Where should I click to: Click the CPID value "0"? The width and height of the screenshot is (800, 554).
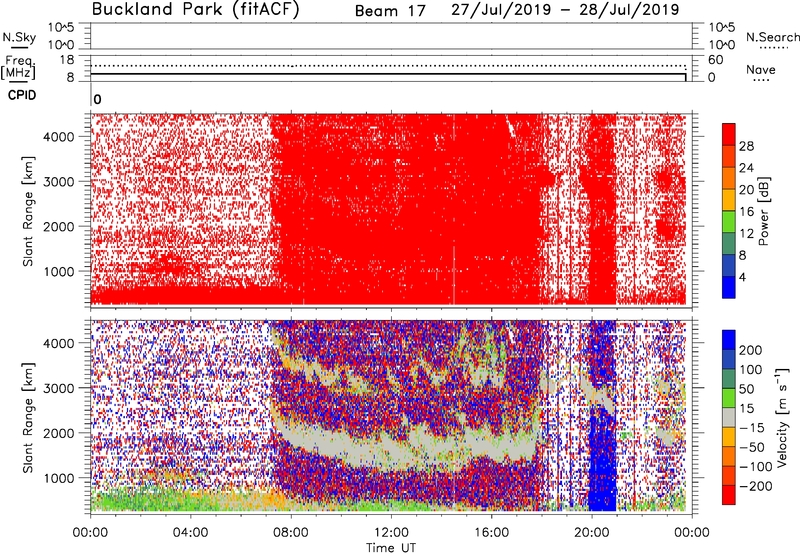pyautogui.click(x=97, y=99)
